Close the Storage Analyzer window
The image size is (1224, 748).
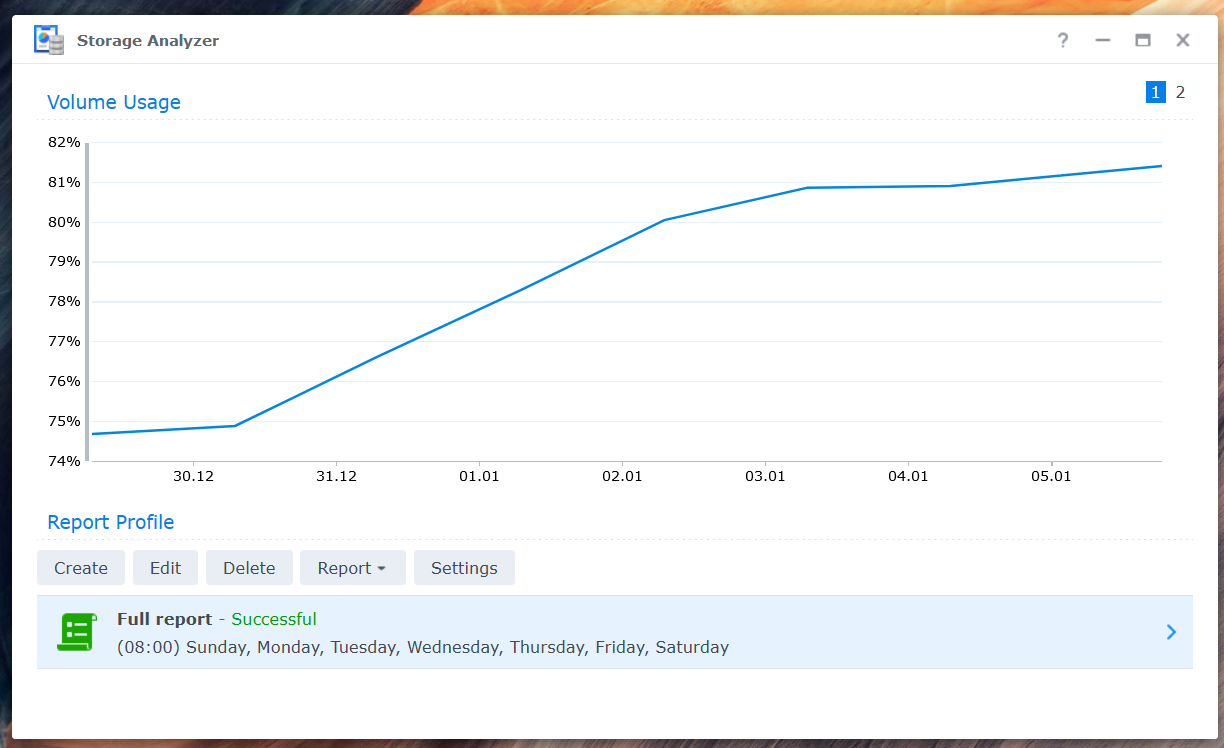coord(1183,40)
